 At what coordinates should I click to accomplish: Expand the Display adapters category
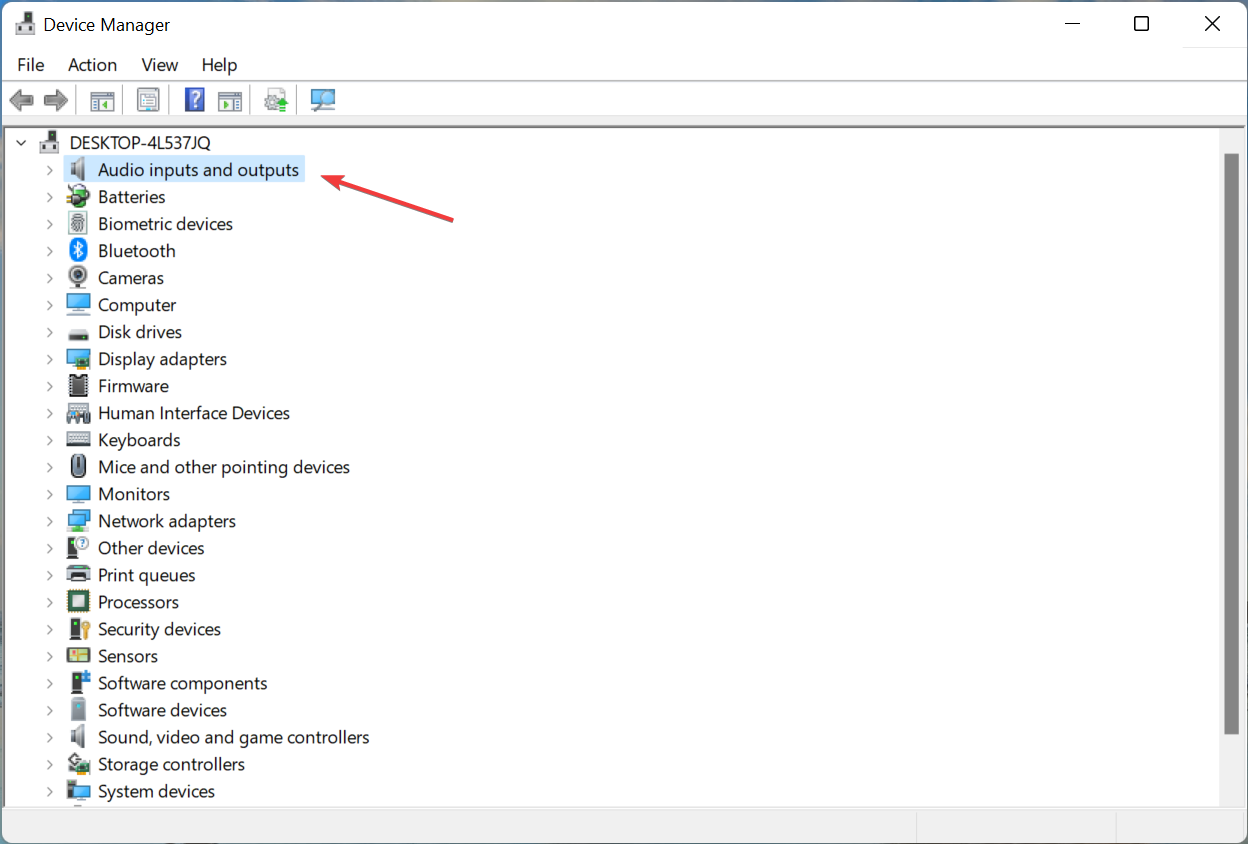(x=49, y=359)
